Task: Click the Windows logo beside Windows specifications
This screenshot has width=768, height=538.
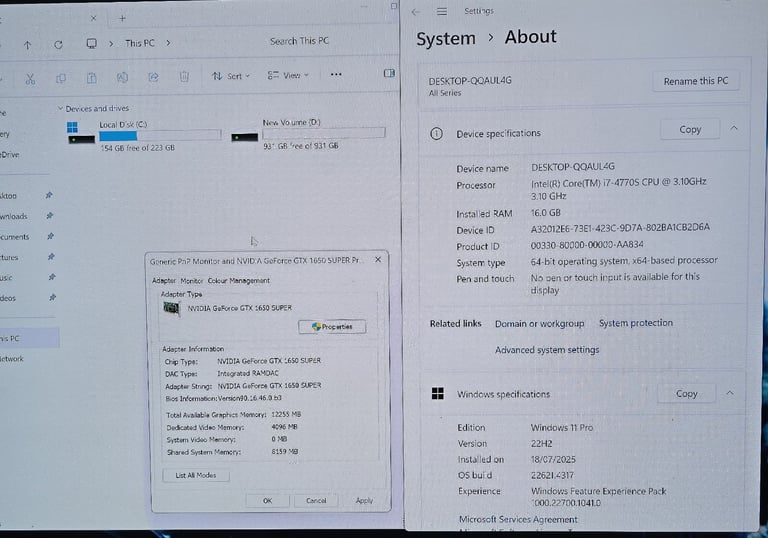Action: coord(437,393)
